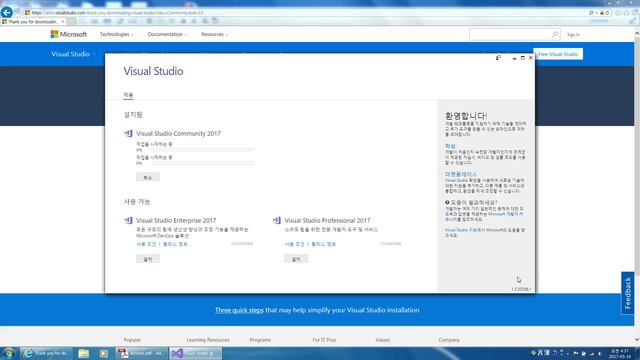Click the search magnifier on Microsoft page
This screenshot has height=360, width=640.
click(555, 34)
